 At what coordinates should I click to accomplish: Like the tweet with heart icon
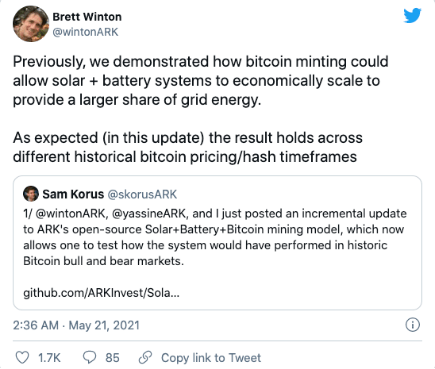(x=23, y=358)
